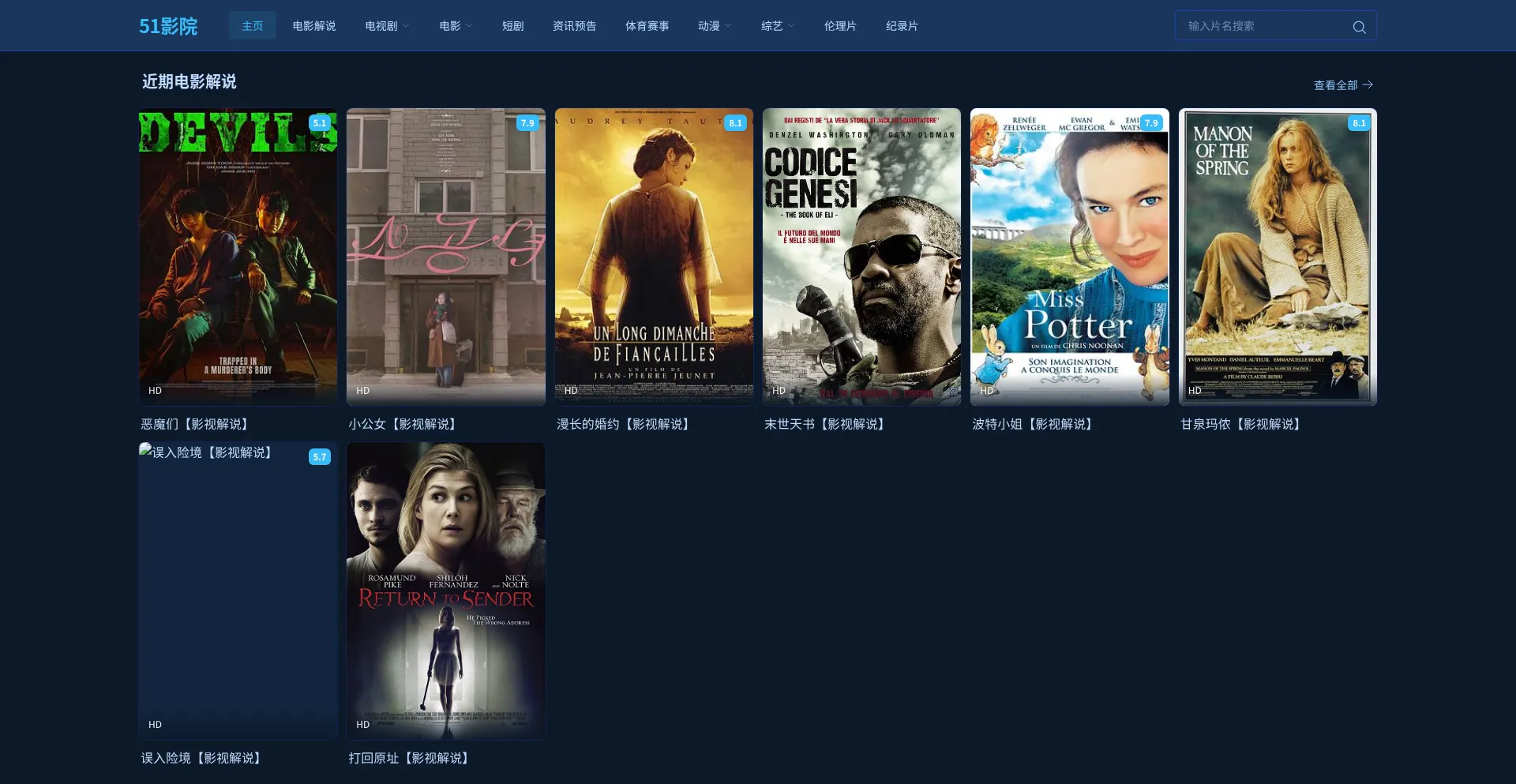Viewport: 1516px width, 784px height.
Task: Open the 误入险境 broken-image card
Action: [238, 591]
